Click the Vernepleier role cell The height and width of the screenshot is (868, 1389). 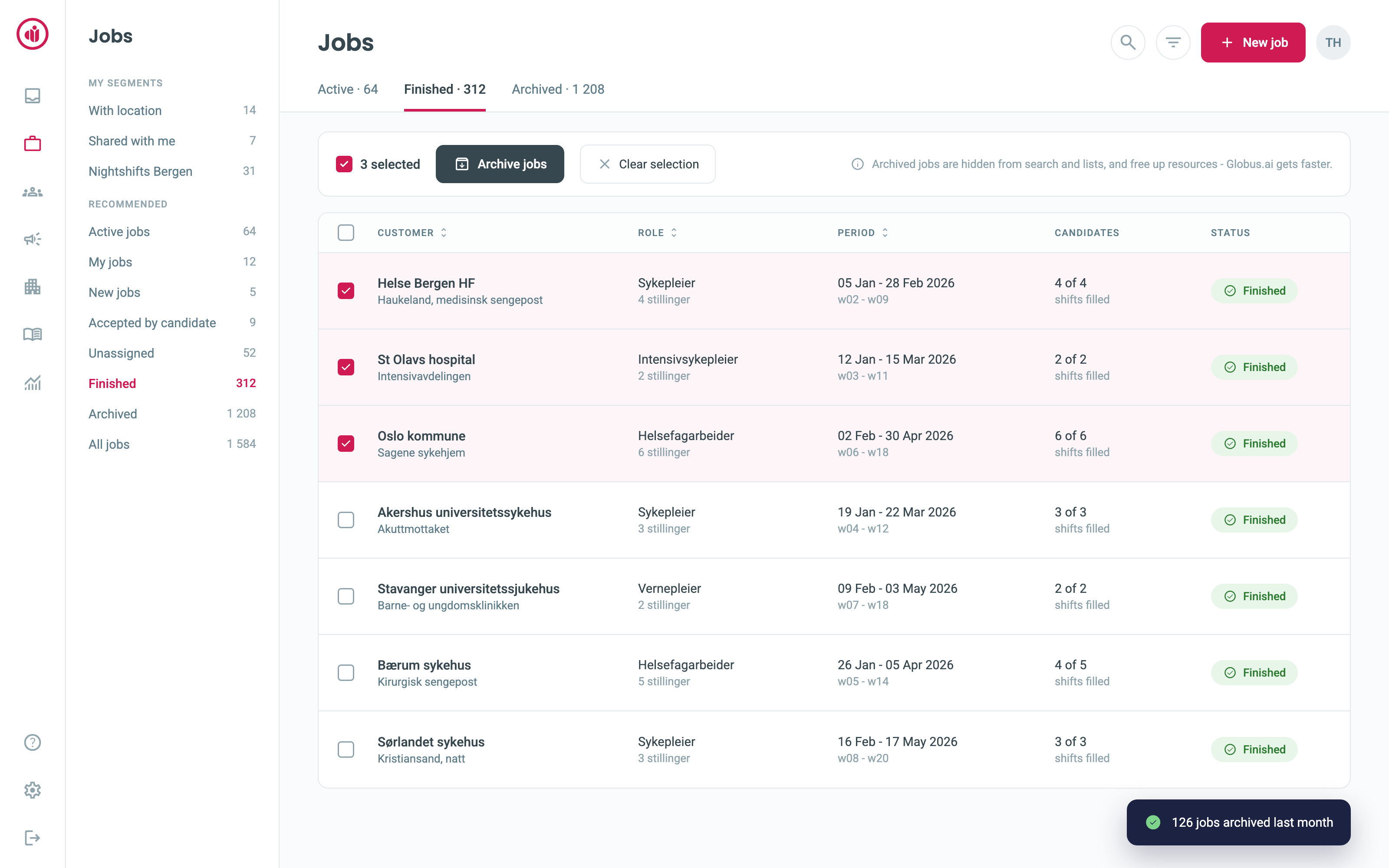coord(669,589)
